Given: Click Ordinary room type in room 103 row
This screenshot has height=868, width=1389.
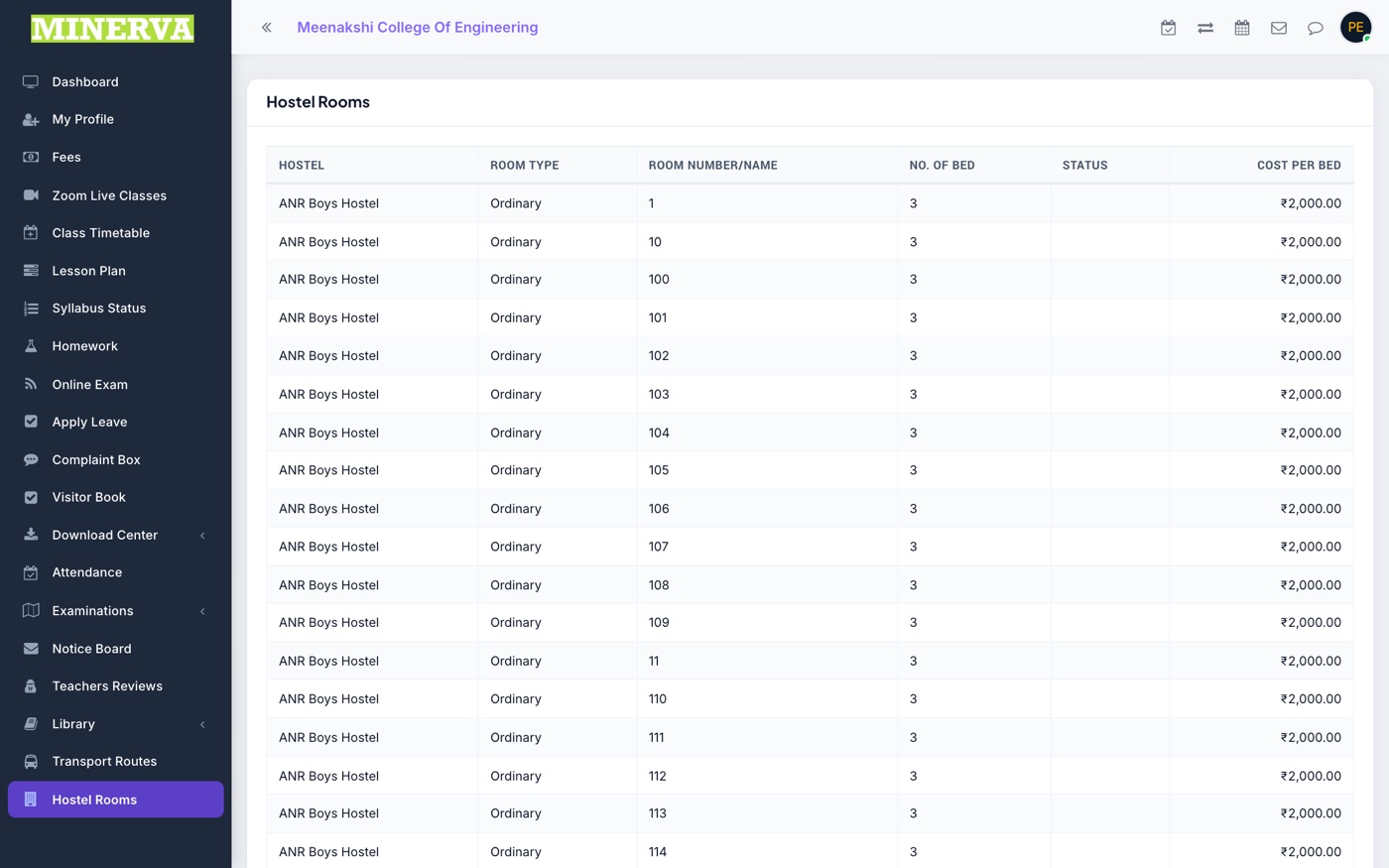Looking at the screenshot, I should click(516, 395).
